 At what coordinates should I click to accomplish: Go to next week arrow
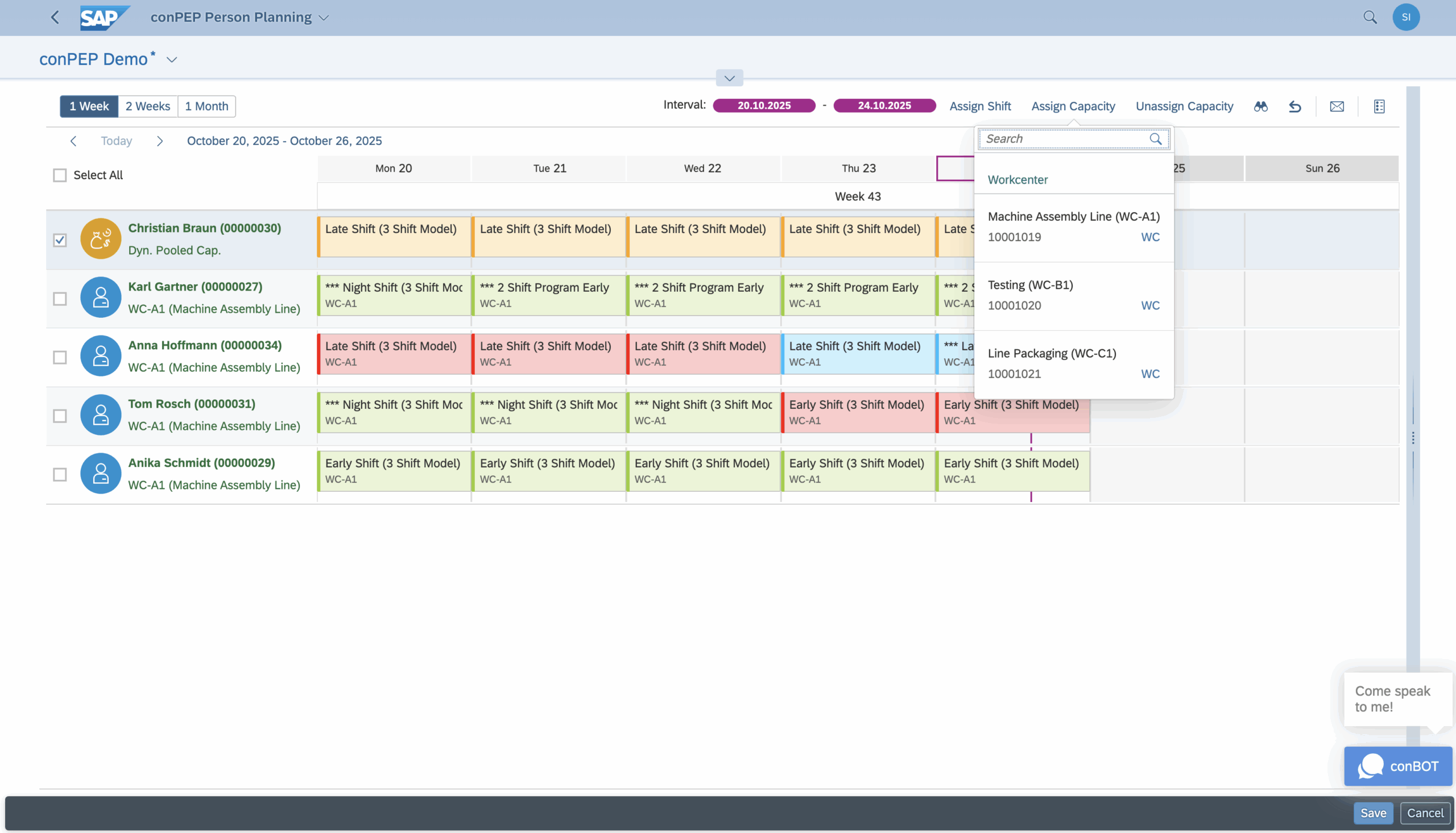pyautogui.click(x=160, y=141)
